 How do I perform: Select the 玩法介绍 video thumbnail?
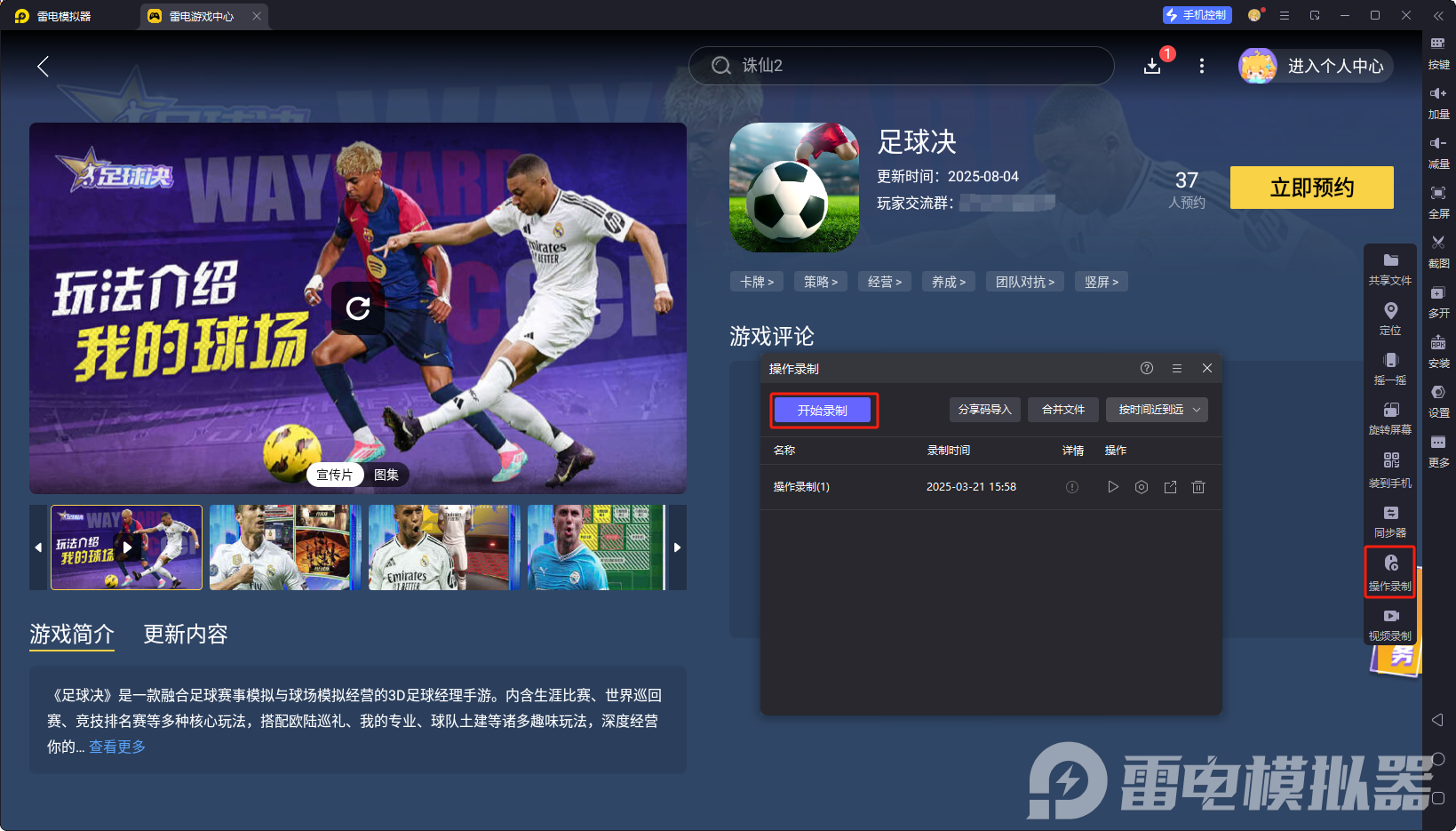(x=126, y=547)
